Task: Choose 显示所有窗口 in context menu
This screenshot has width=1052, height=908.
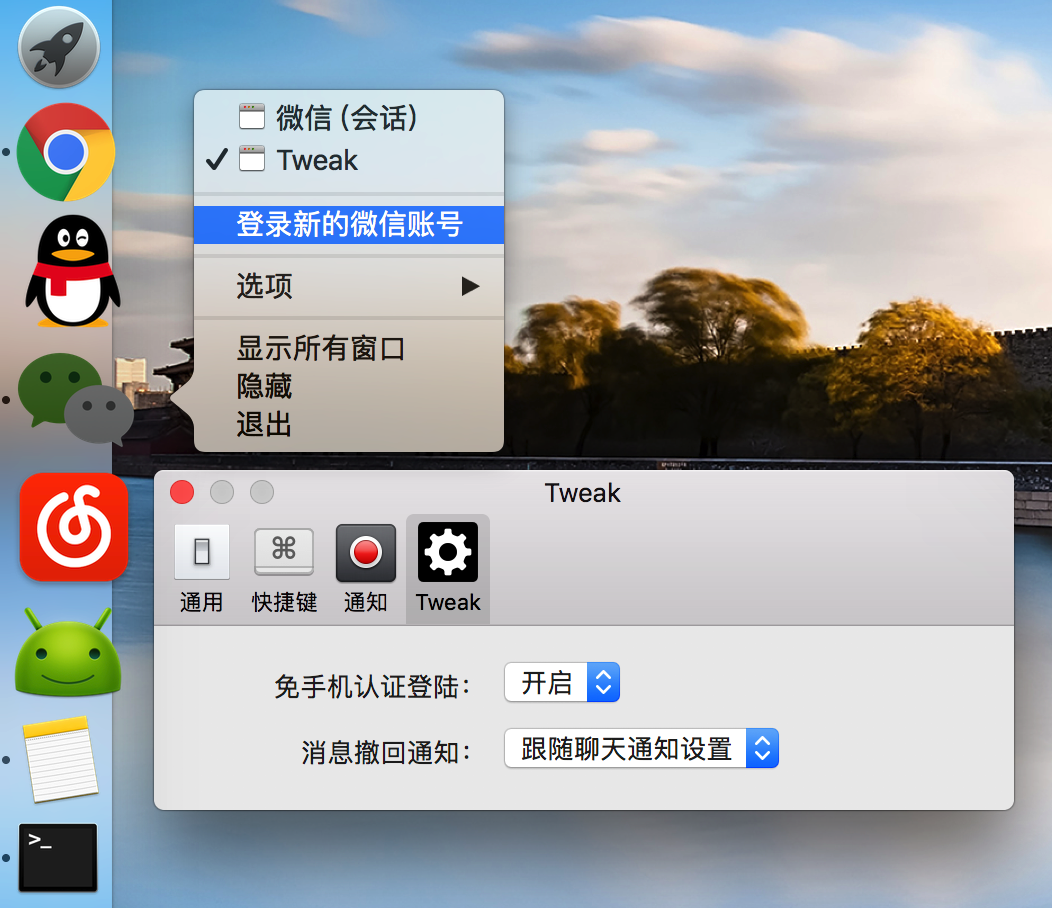Action: point(349,349)
